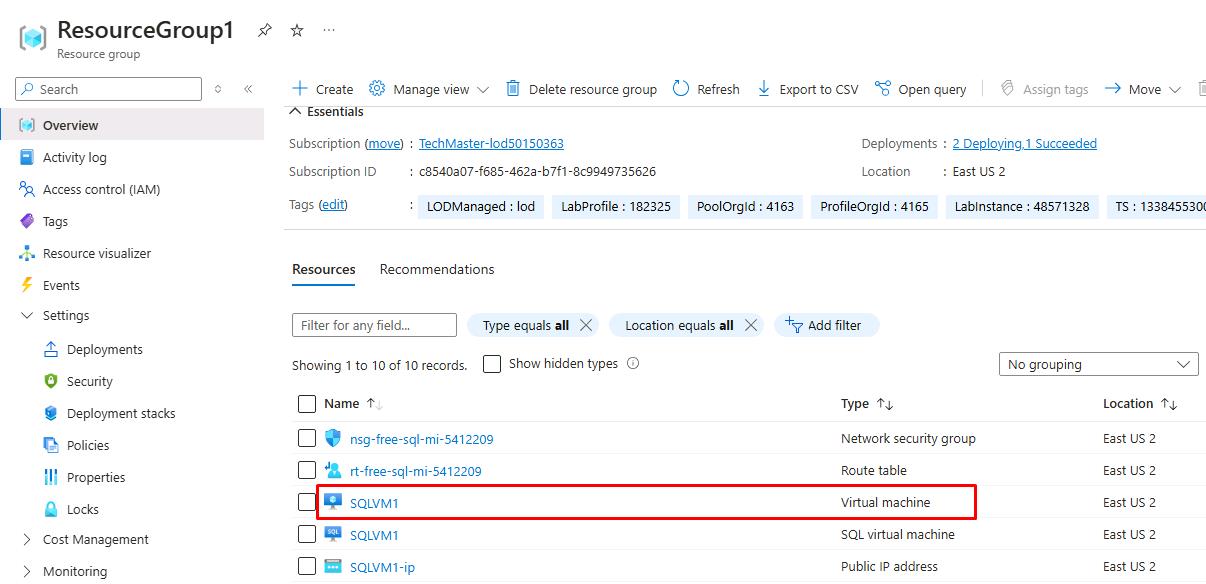Sort the resources by the Location column
1206x584 pixels.
point(1140,404)
